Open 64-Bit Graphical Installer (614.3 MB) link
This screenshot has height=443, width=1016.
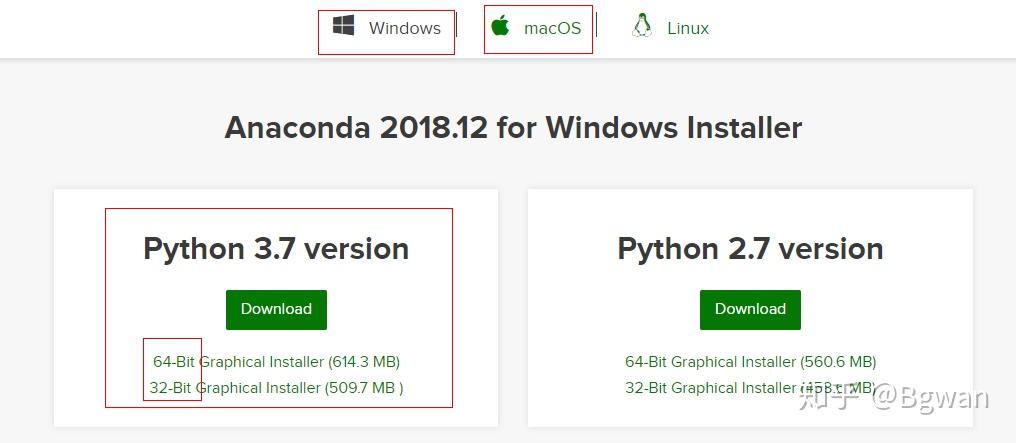[x=276, y=362]
